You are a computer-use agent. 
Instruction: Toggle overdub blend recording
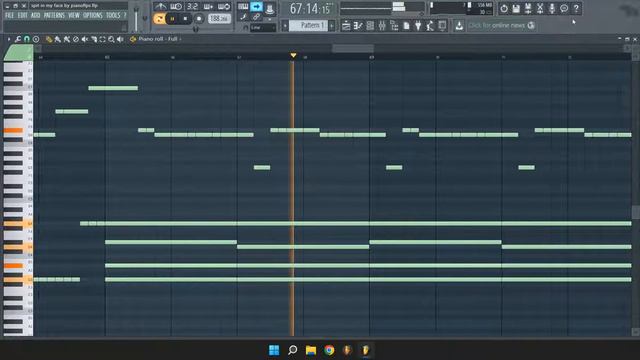[x=208, y=7]
